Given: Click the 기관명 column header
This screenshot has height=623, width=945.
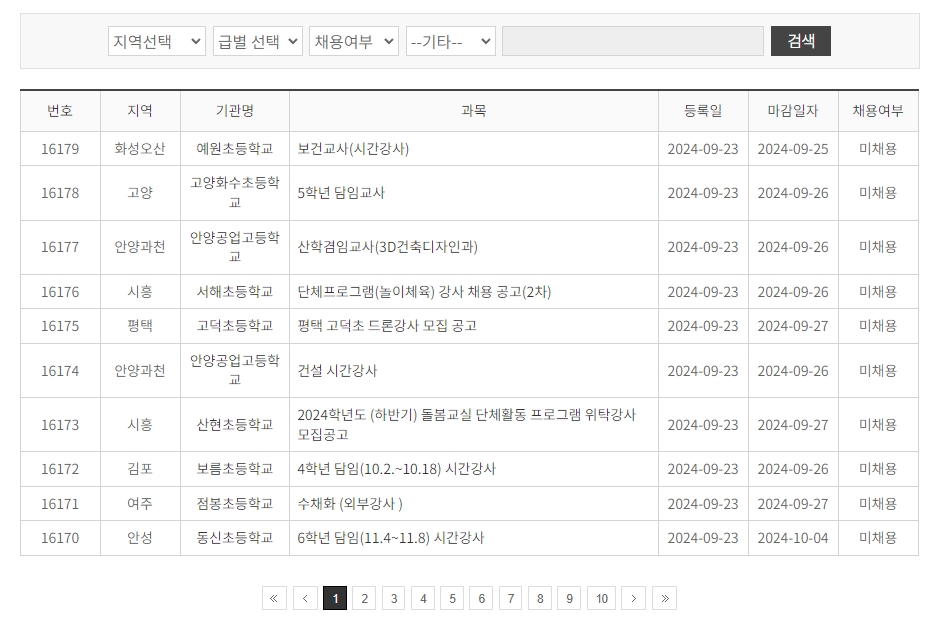Looking at the screenshot, I should [234, 111].
